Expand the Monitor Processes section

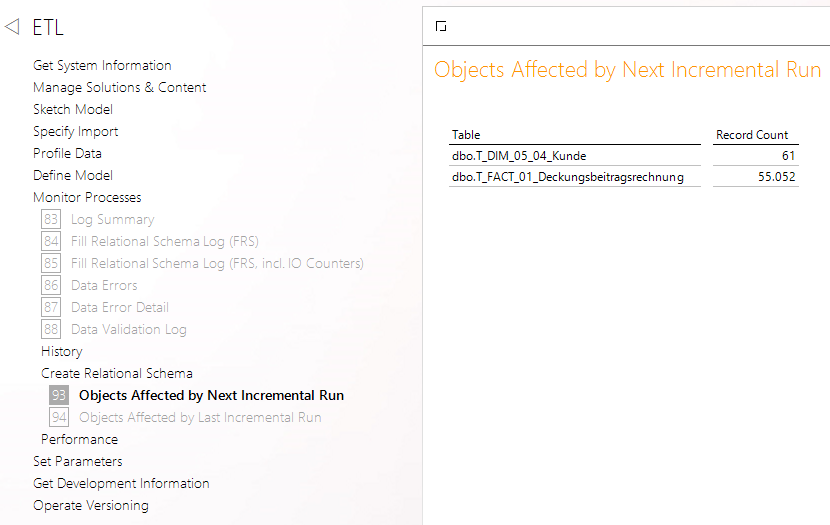(87, 197)
